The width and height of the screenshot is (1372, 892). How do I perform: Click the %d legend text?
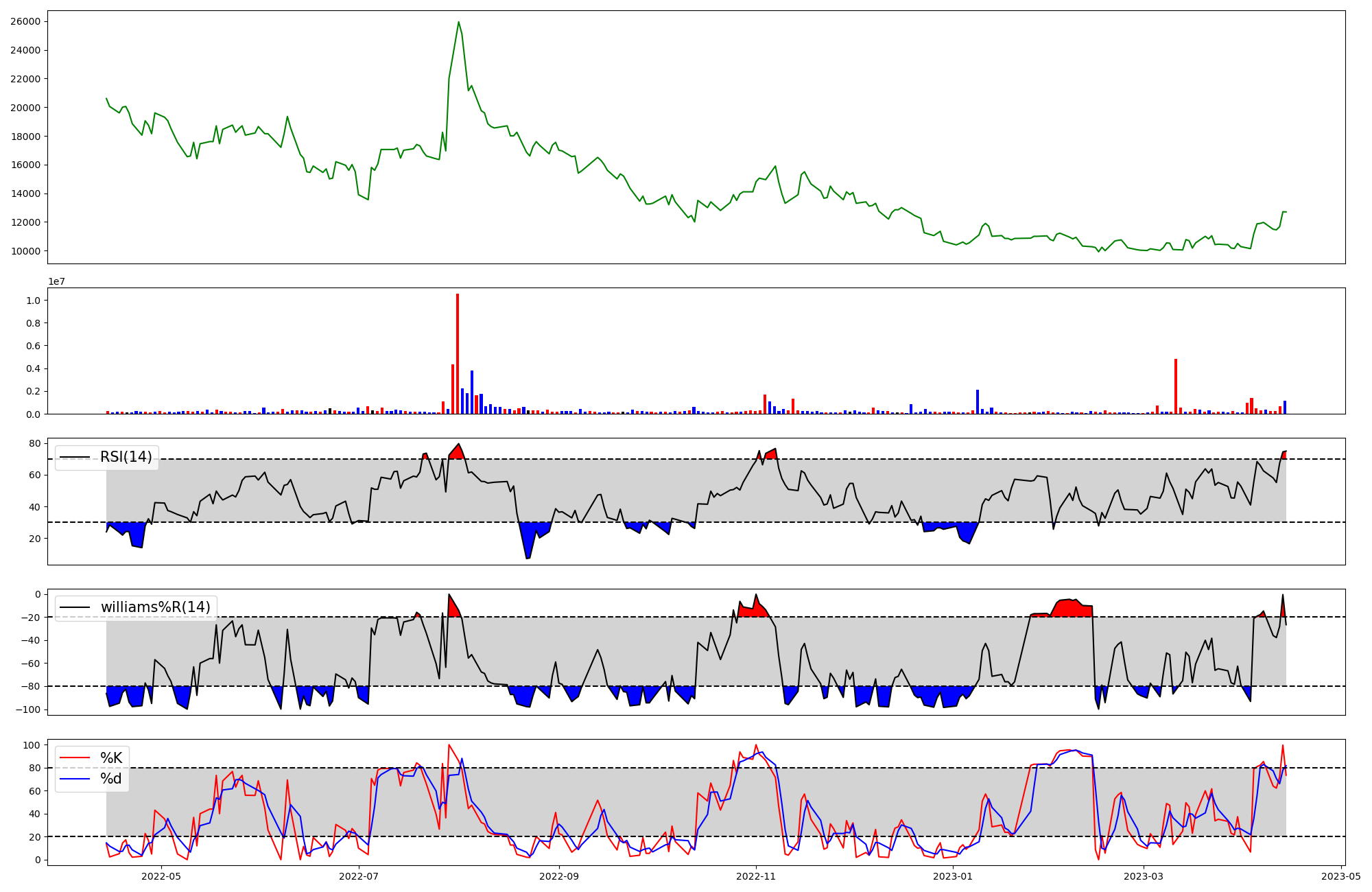click(x=111, y=778)
